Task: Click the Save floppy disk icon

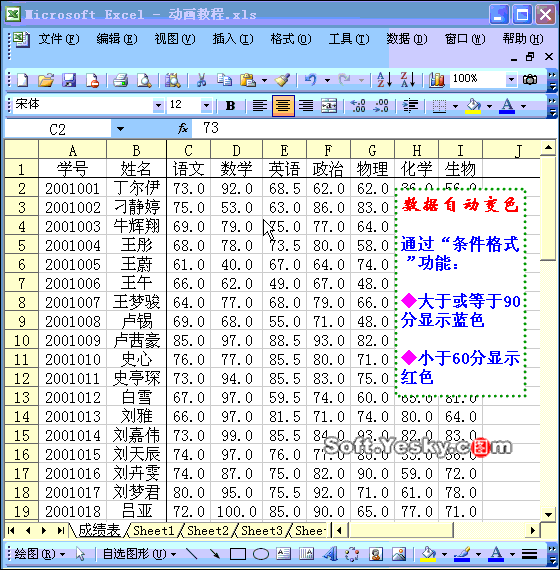Action: click(69, 80)
